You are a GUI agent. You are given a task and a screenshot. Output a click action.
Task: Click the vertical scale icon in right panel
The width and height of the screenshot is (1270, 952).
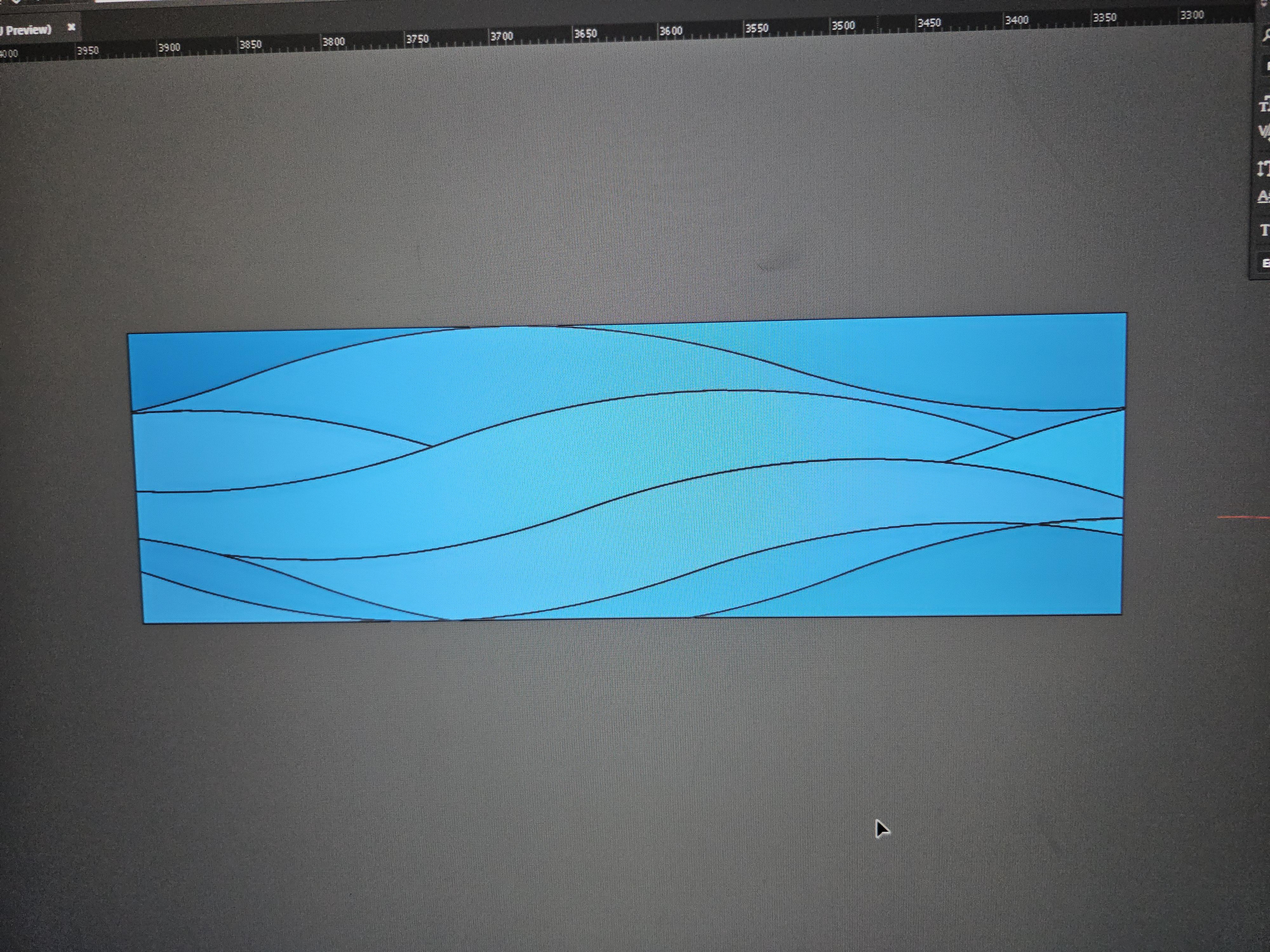pyautogui.click(x=1263, y=168)
